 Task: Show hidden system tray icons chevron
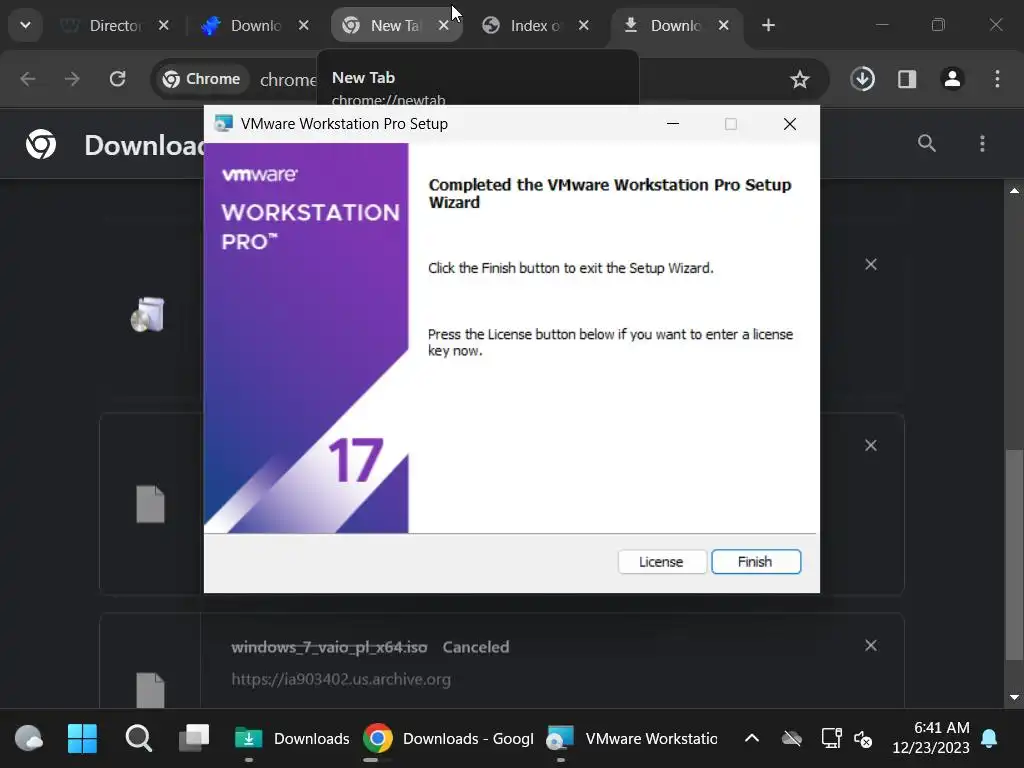click(752, 738)
